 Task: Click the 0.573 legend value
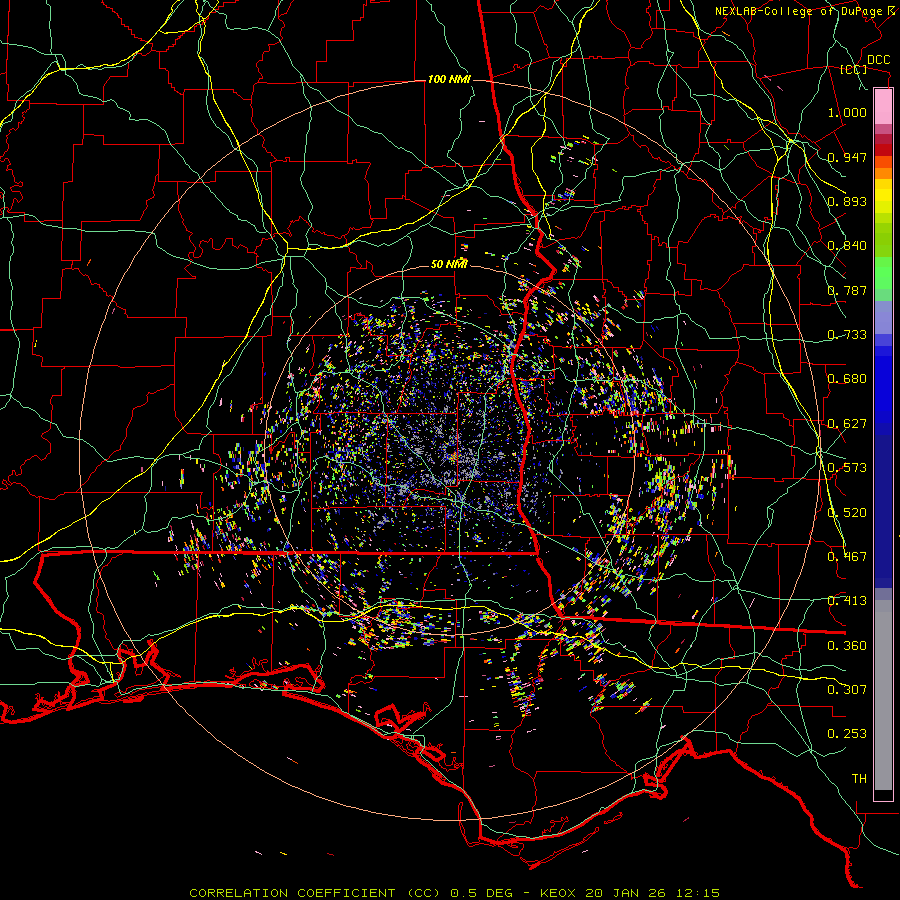click(847, 468)
